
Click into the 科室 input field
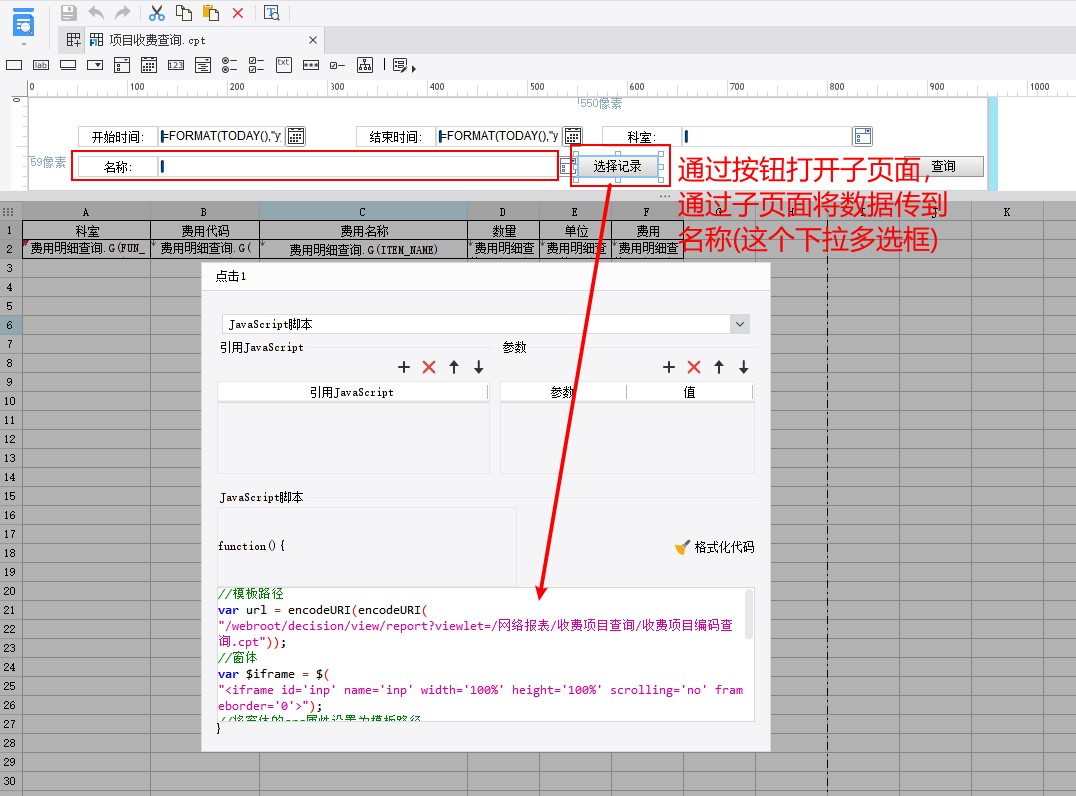(767, 136)
